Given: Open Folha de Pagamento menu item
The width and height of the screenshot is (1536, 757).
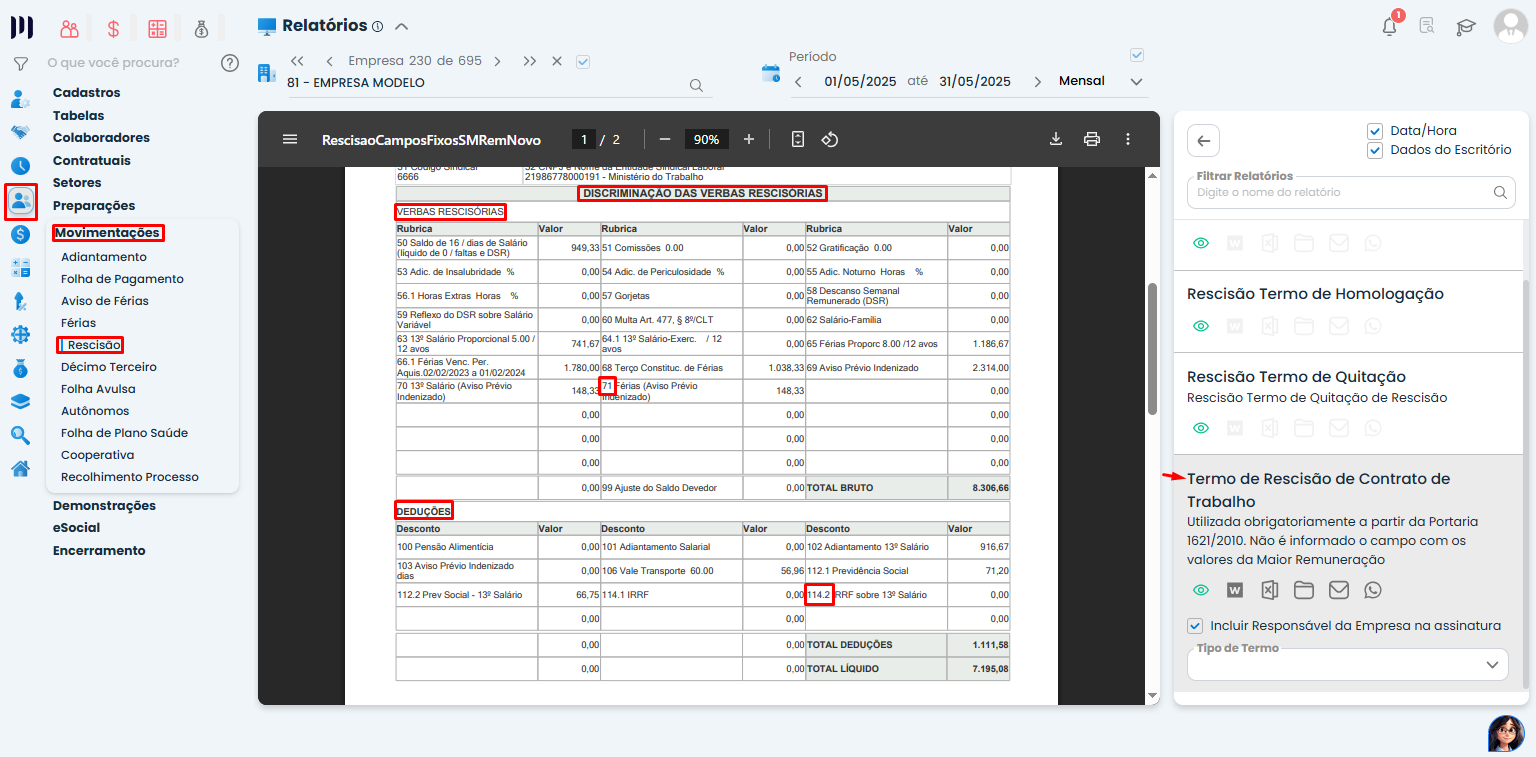Looking at the screenshot, I should [122, 279].
